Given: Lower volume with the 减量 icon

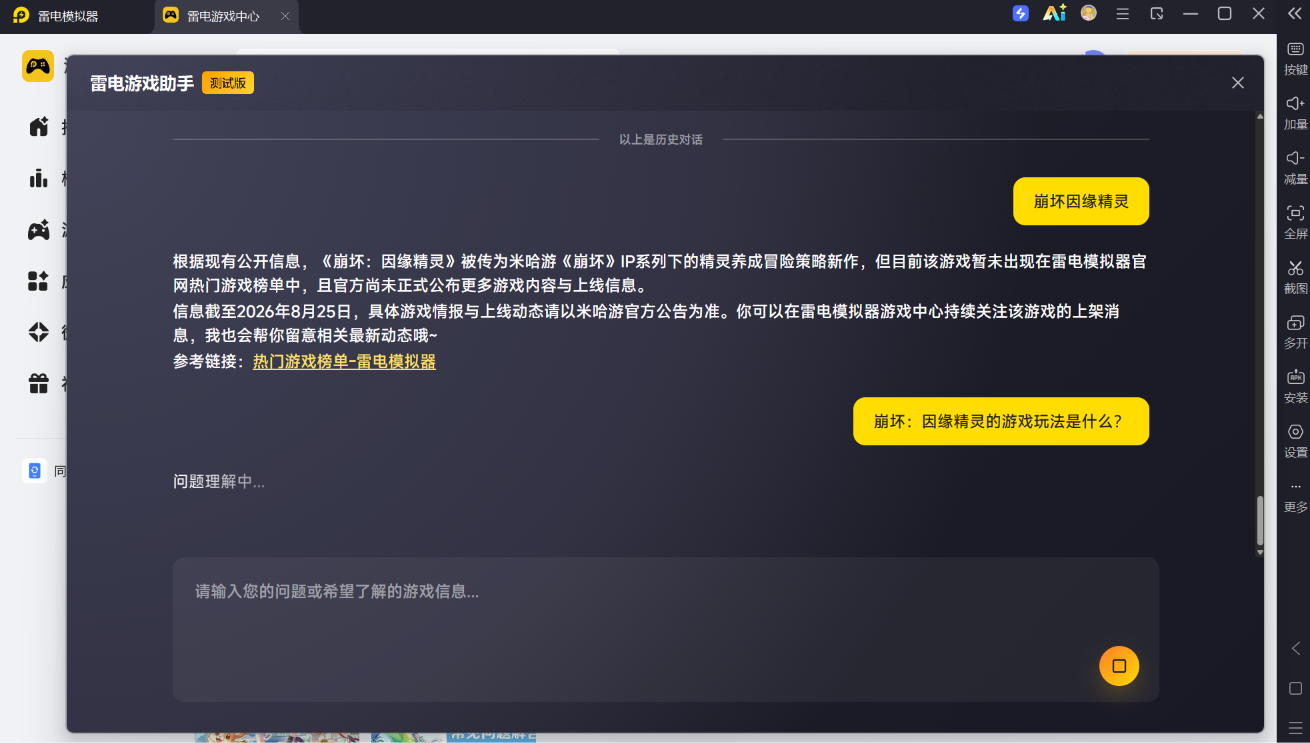Looking at the screenshot, I should pyautogui.click(x=1295, y=158).
